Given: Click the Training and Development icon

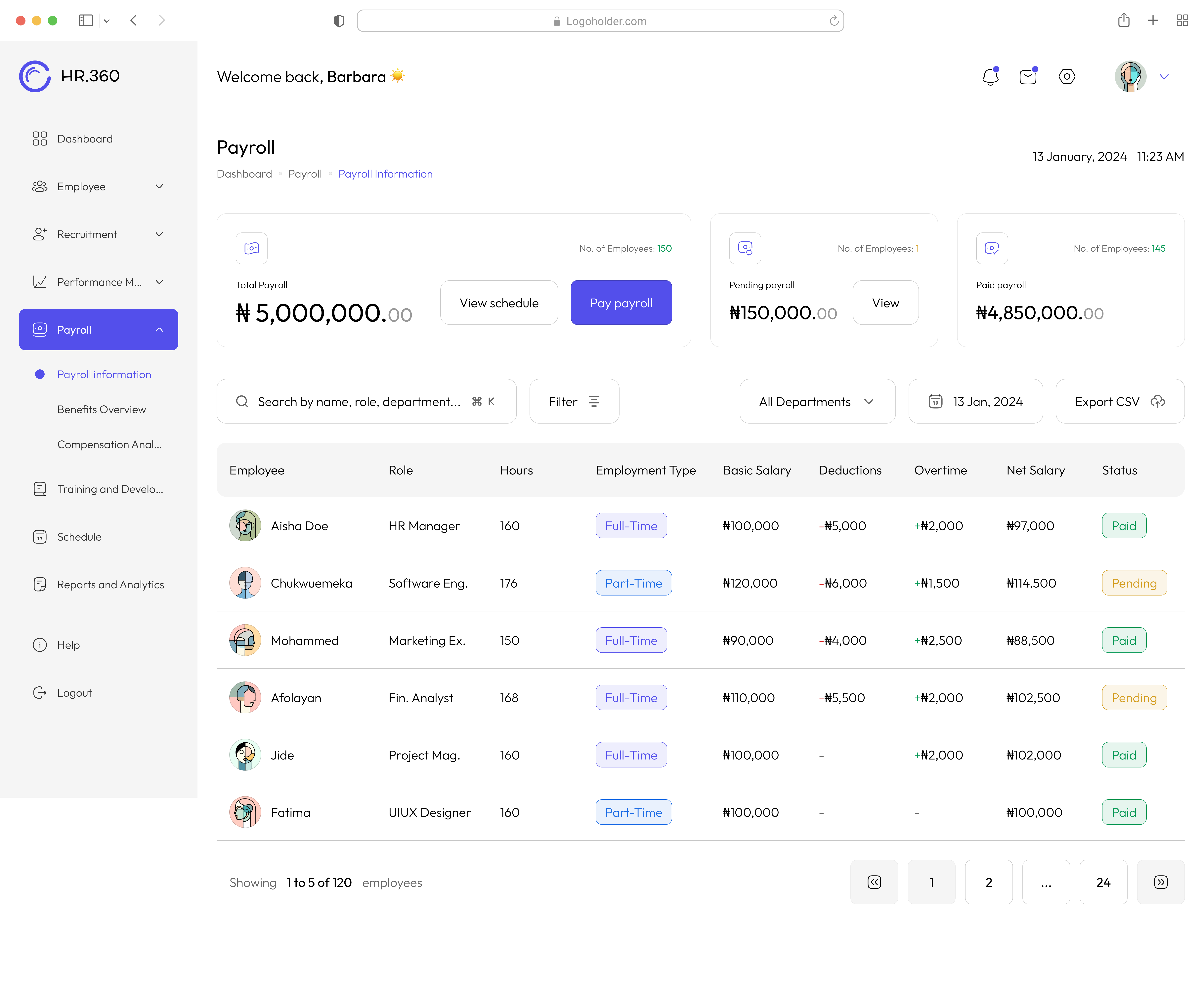Looking at the screenshot, I should click(x=40, y=489).
